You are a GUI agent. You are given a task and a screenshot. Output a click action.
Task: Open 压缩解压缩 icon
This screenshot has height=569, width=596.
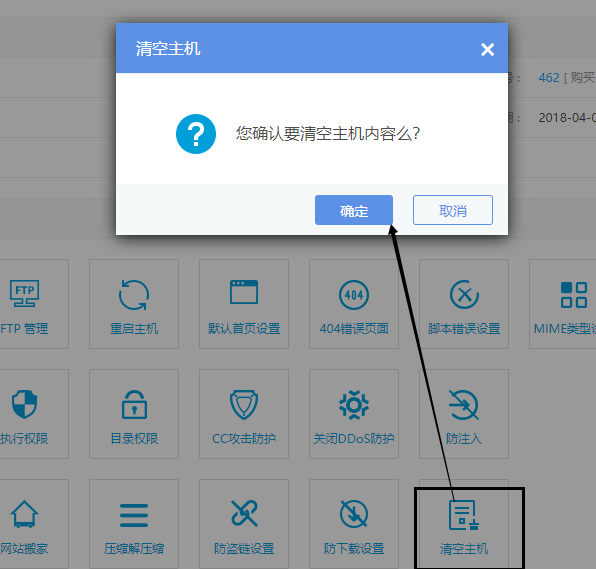[134, 515]
